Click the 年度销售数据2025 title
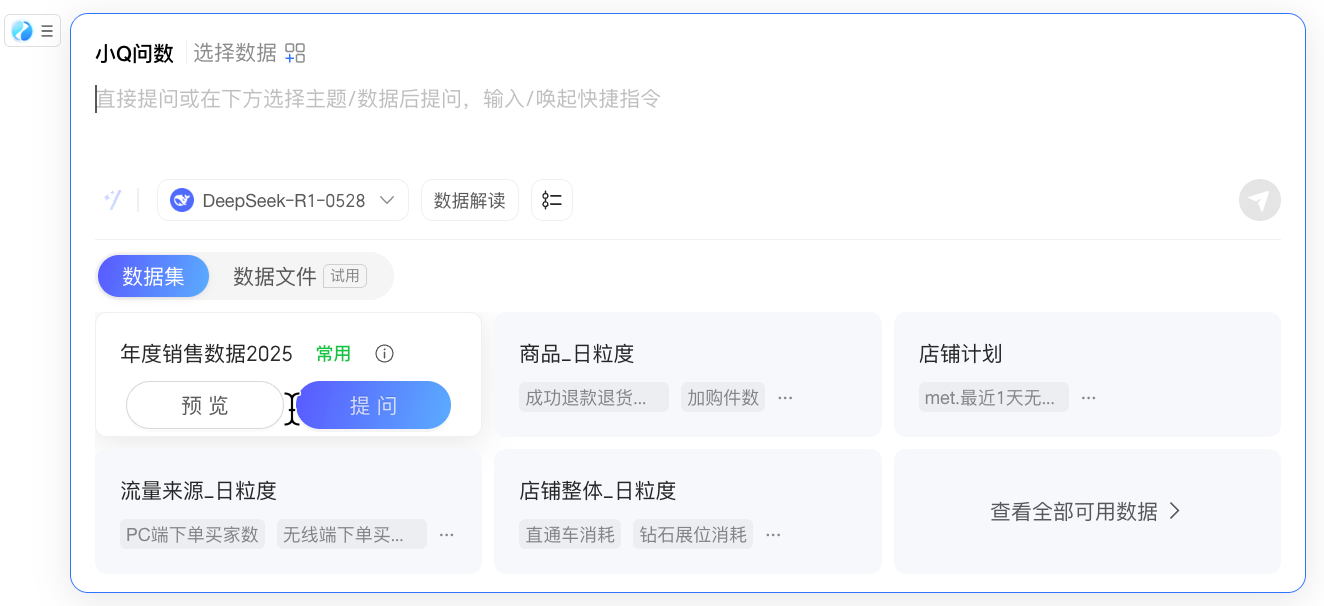Viewport: 1324px width, 606px height. (x=206, y=354)
